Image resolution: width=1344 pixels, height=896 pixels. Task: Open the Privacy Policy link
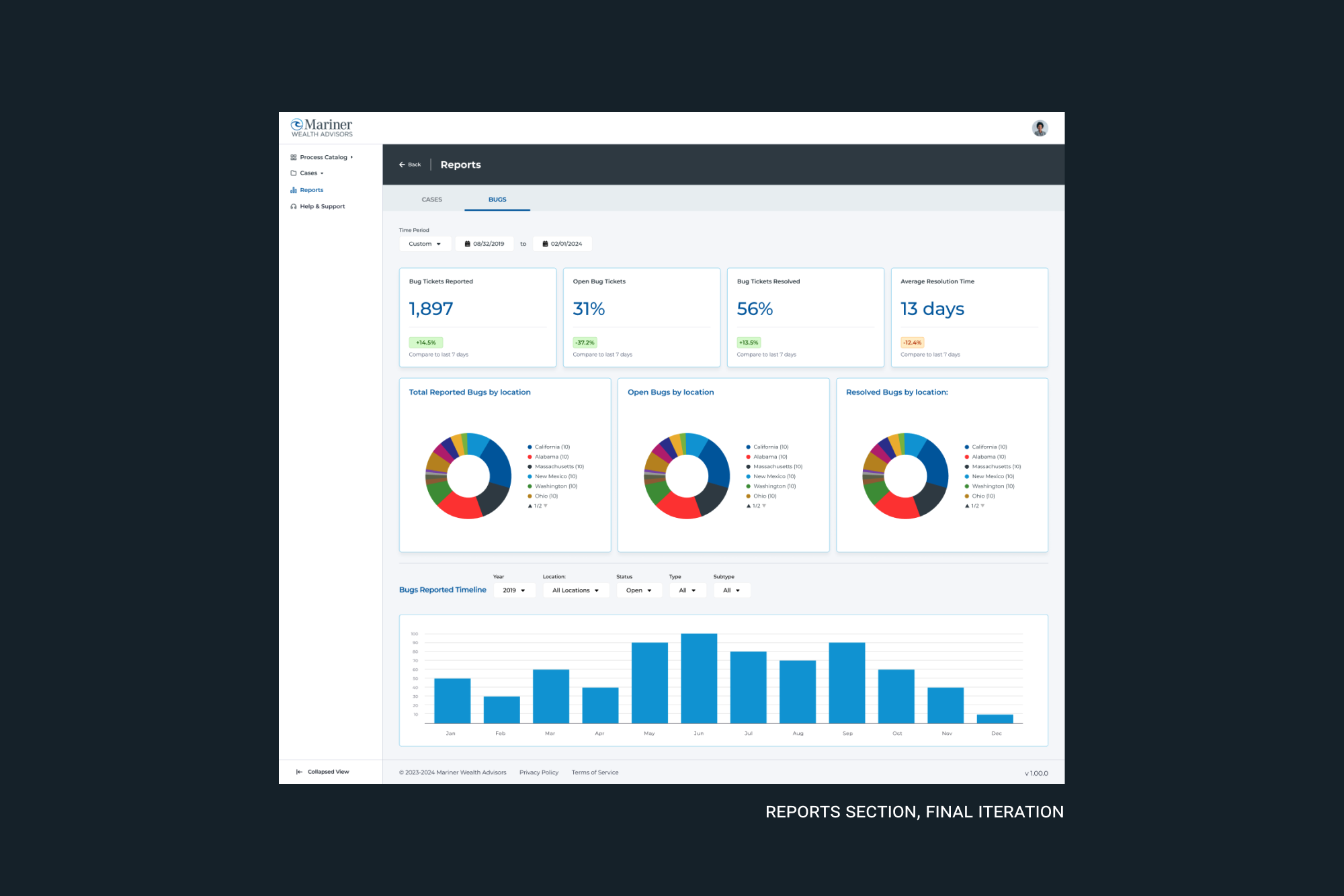click(x=538, y=772)
